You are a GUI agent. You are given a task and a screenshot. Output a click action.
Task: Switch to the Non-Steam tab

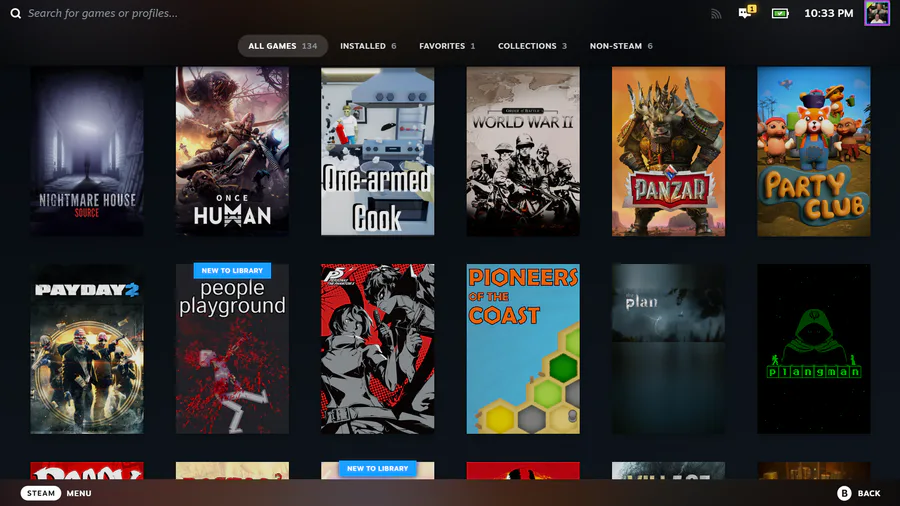tap(621, 46)
